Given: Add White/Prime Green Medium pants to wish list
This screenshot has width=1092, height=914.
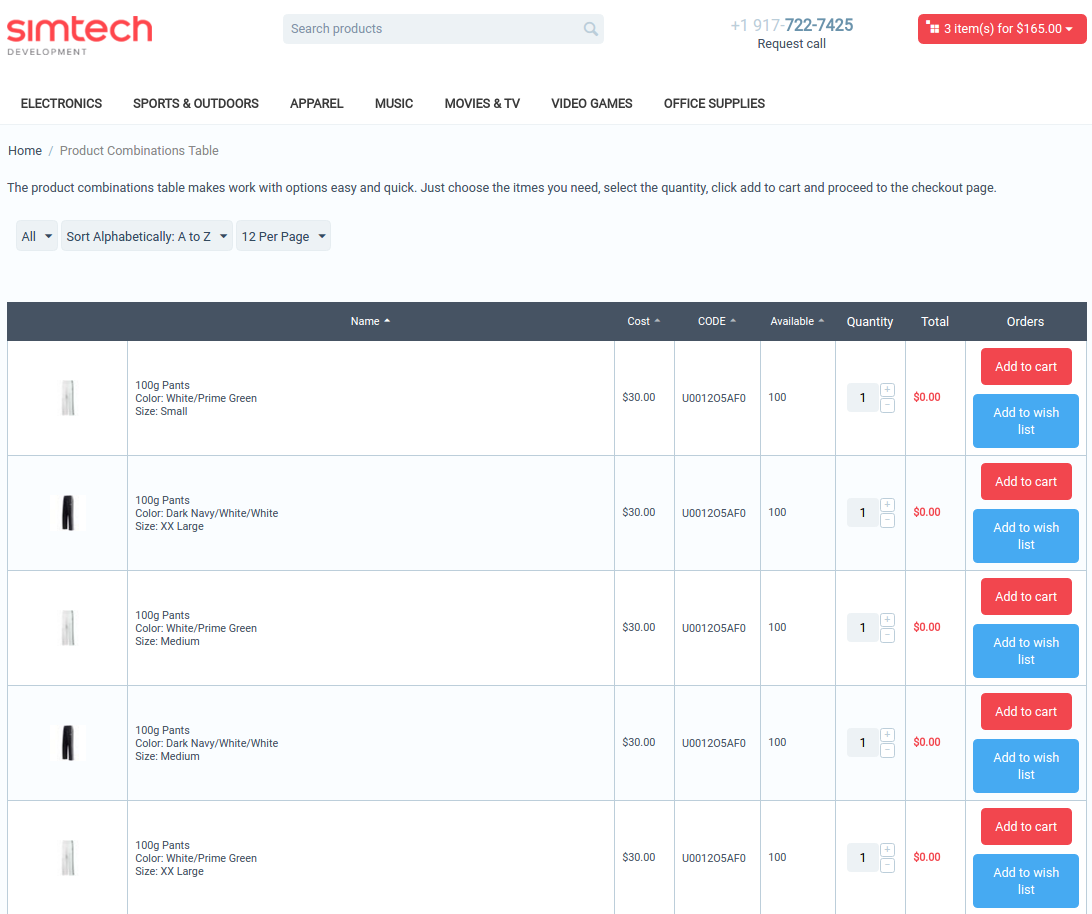Looking at the screenshot, I should (1026, 651).
